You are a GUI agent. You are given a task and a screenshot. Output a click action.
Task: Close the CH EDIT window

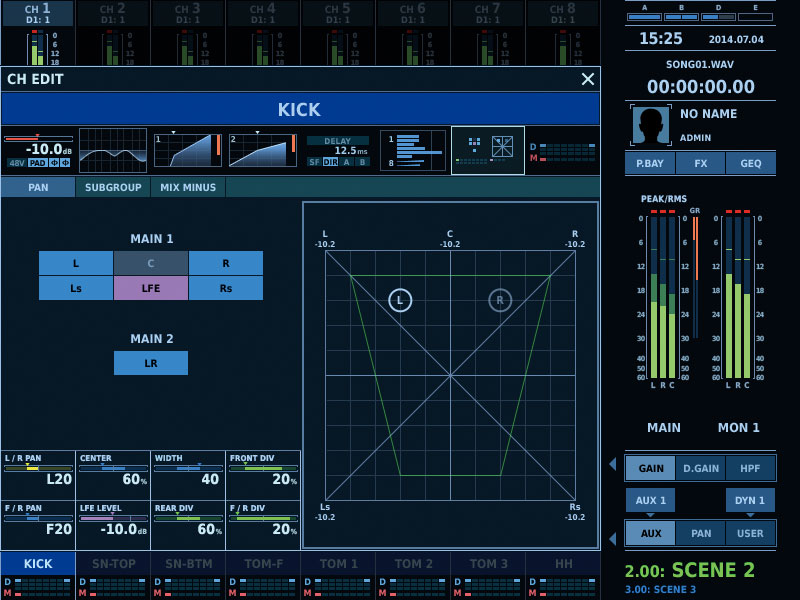pyautogui.click(x=587, y=79)
